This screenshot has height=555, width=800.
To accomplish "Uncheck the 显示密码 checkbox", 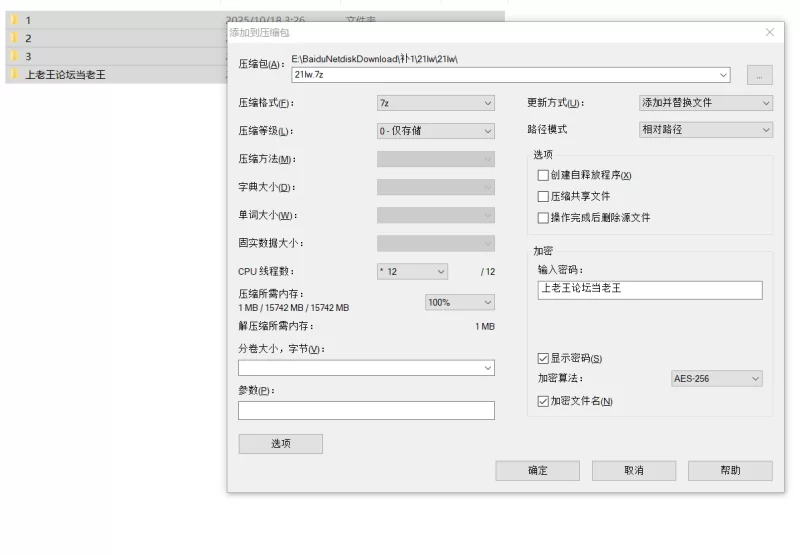I will point(544,358).
